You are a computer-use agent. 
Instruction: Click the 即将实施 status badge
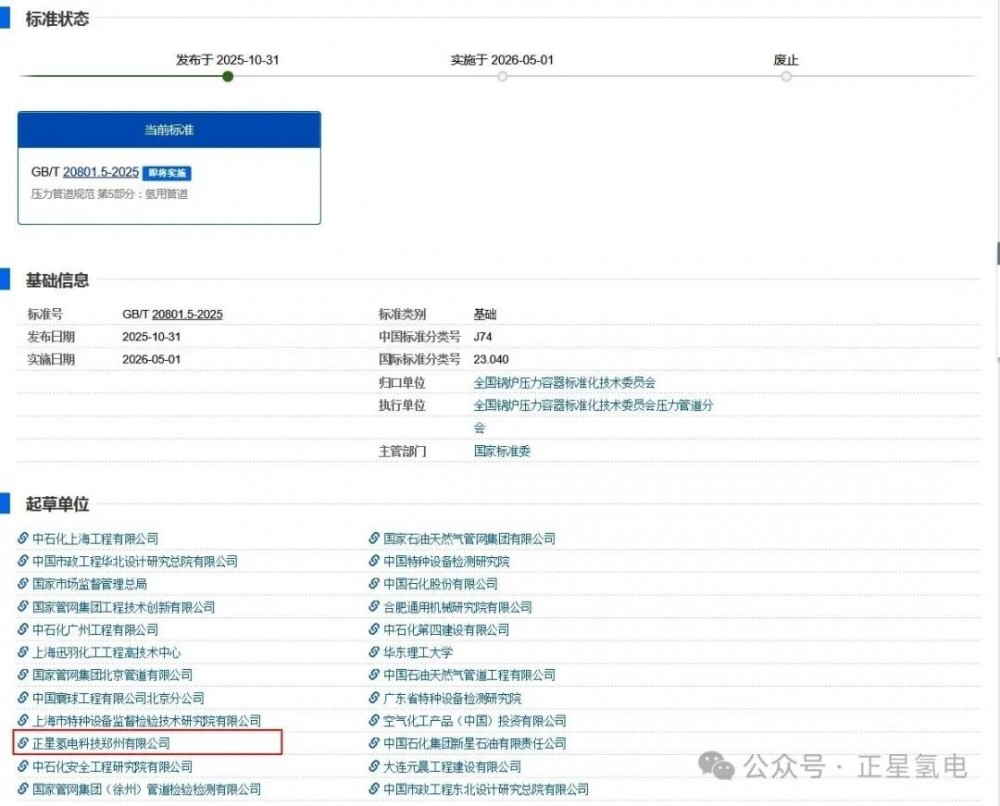pos(167,173)
